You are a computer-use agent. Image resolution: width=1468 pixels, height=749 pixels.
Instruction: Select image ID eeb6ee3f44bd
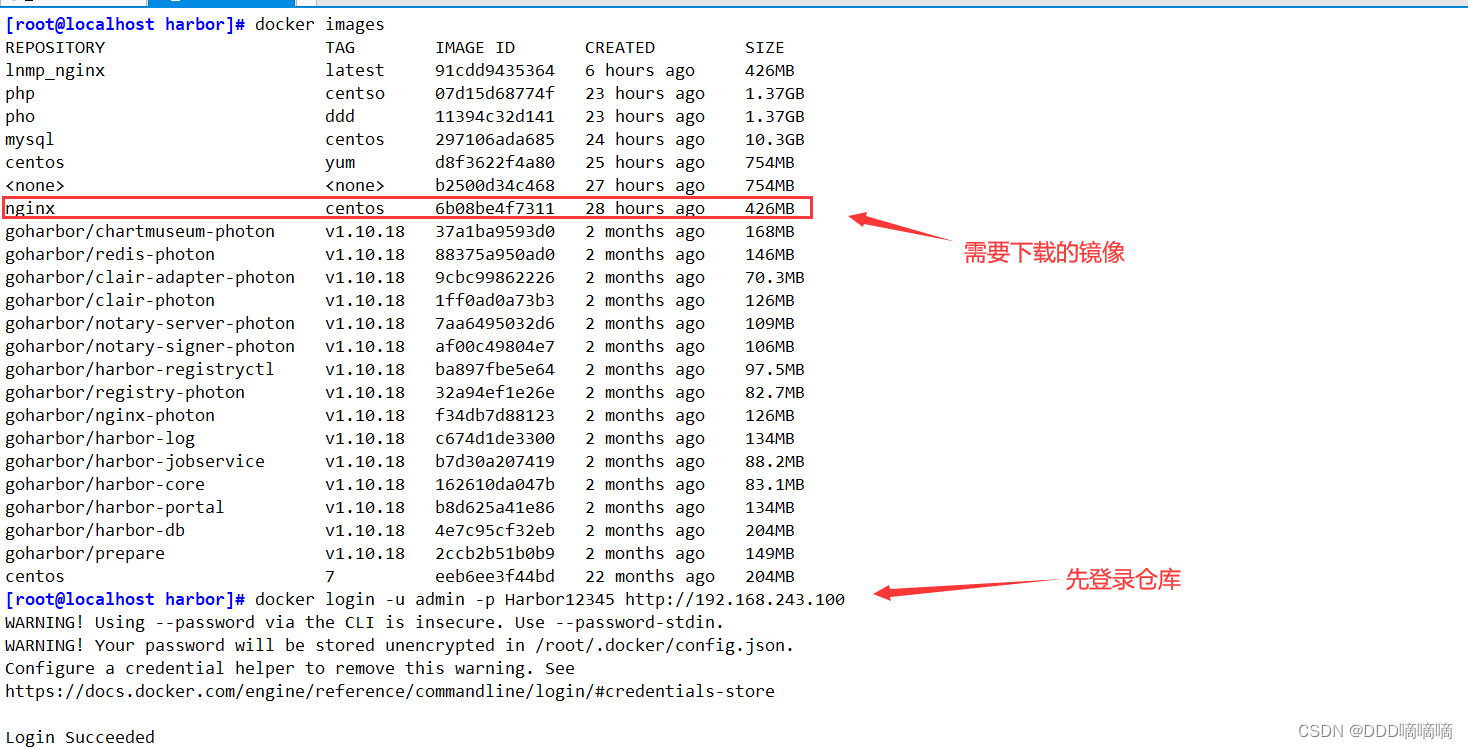pyautogui.click(x=495, y=576)
